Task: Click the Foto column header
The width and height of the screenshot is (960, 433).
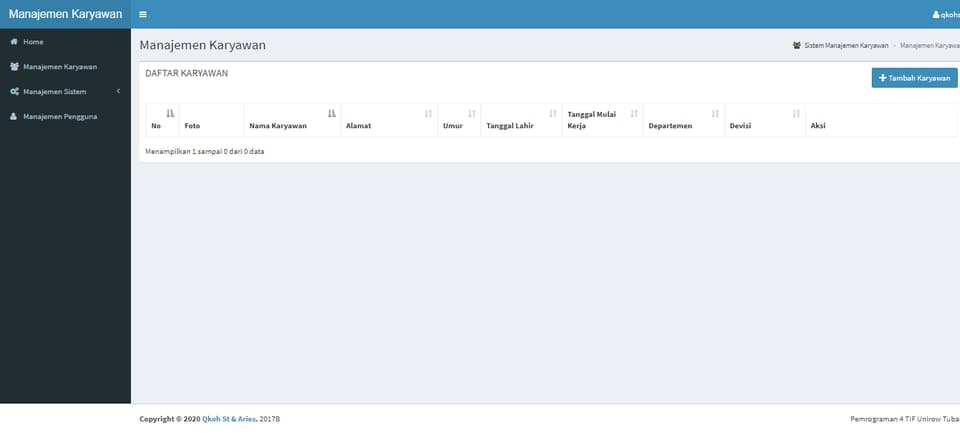Action: point(211,120)
